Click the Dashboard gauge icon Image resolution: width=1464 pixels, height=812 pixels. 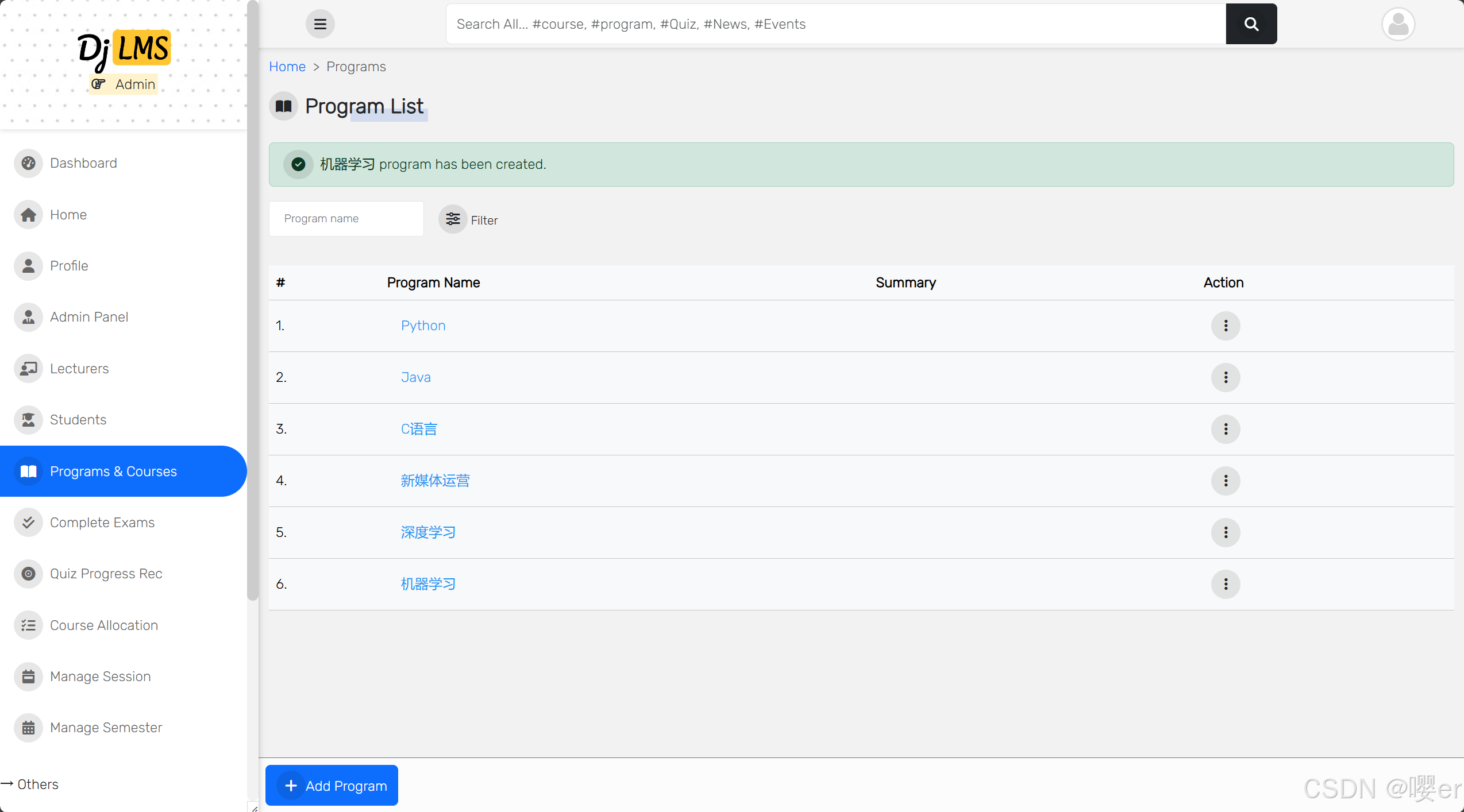tap(28, 163)
